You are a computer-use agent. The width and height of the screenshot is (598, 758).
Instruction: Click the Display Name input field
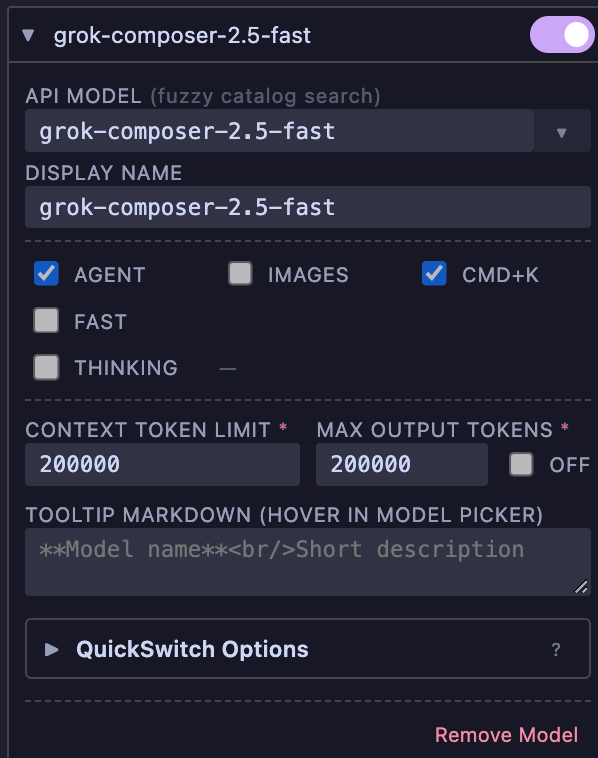(308, 207)
